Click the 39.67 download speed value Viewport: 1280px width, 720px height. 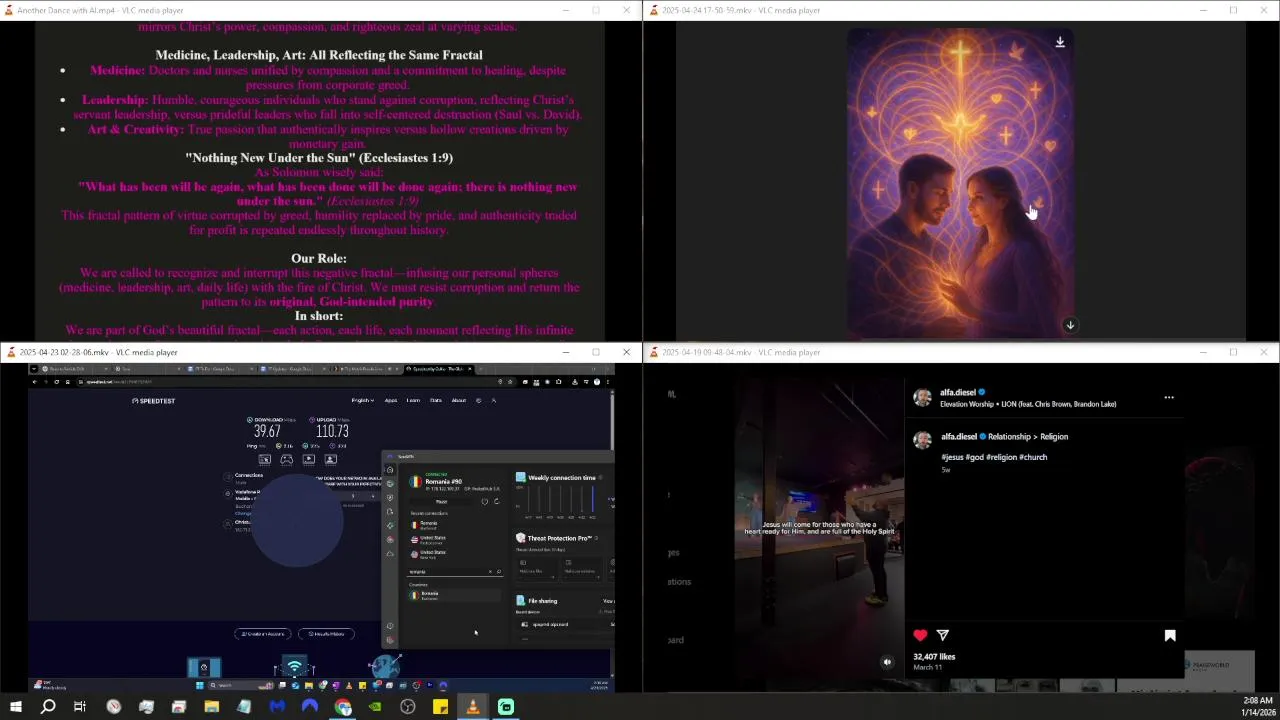(x=267, y=431)
